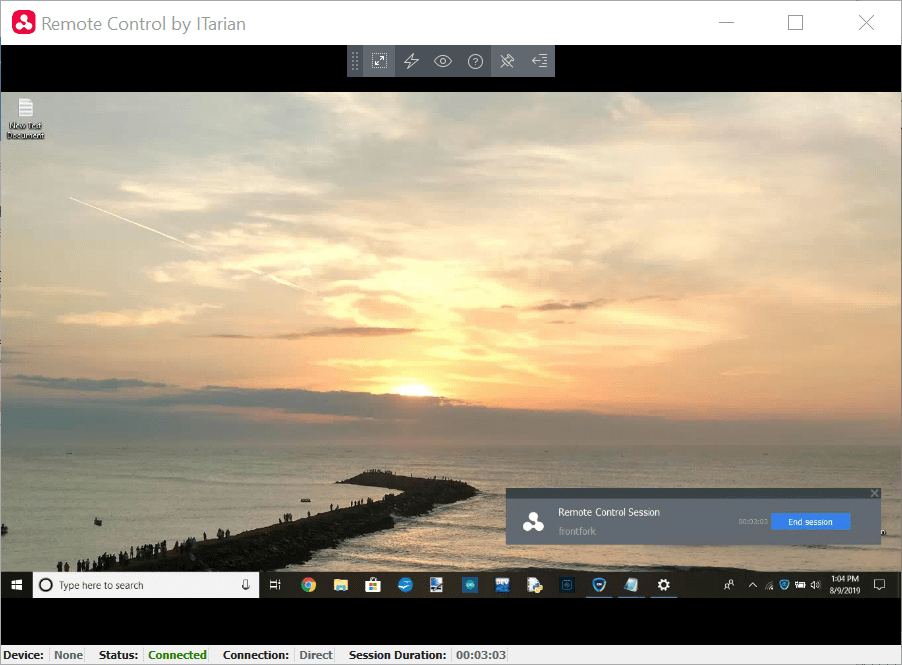Open the lightning bolt actions menu
902x665 pixels.
(x=411, y=61)
